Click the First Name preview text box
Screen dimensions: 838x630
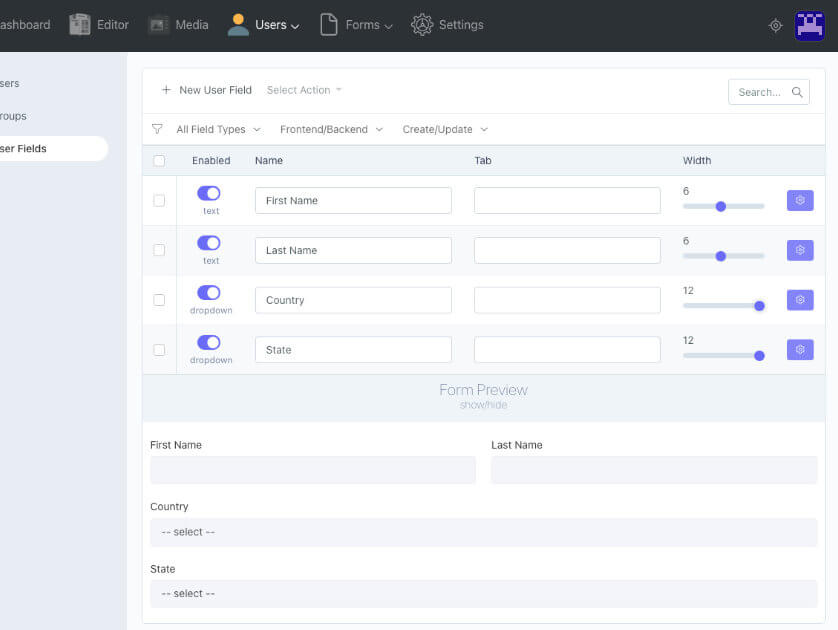coord(313,470)
